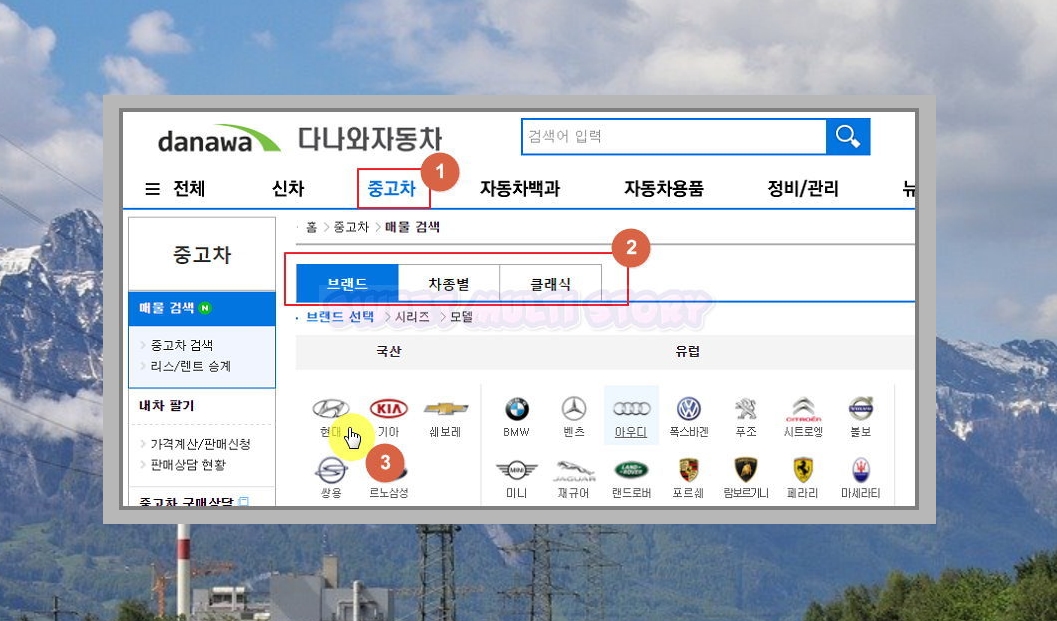Select the BMW brand logo
Image resolution: width=1057 pixels, height=621 pixels.
click(x=516, y=409)
